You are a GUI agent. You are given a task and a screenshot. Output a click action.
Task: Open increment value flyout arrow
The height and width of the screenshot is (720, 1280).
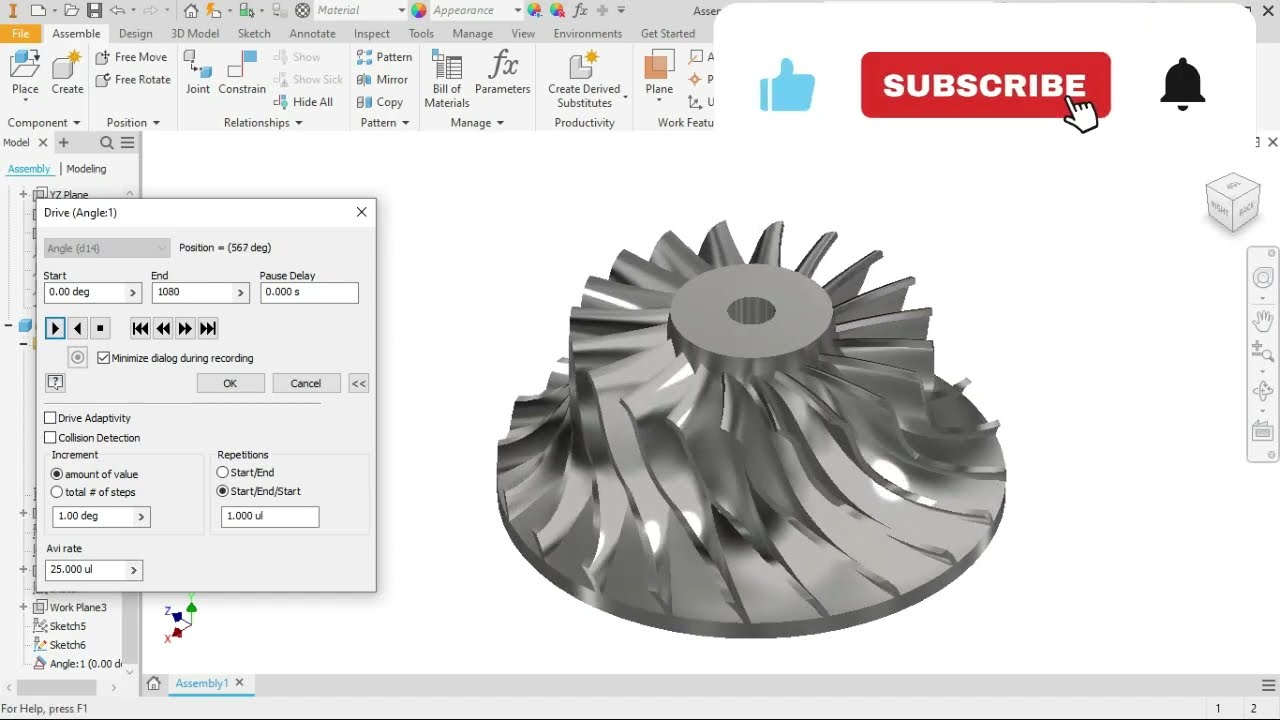(141, 517)
